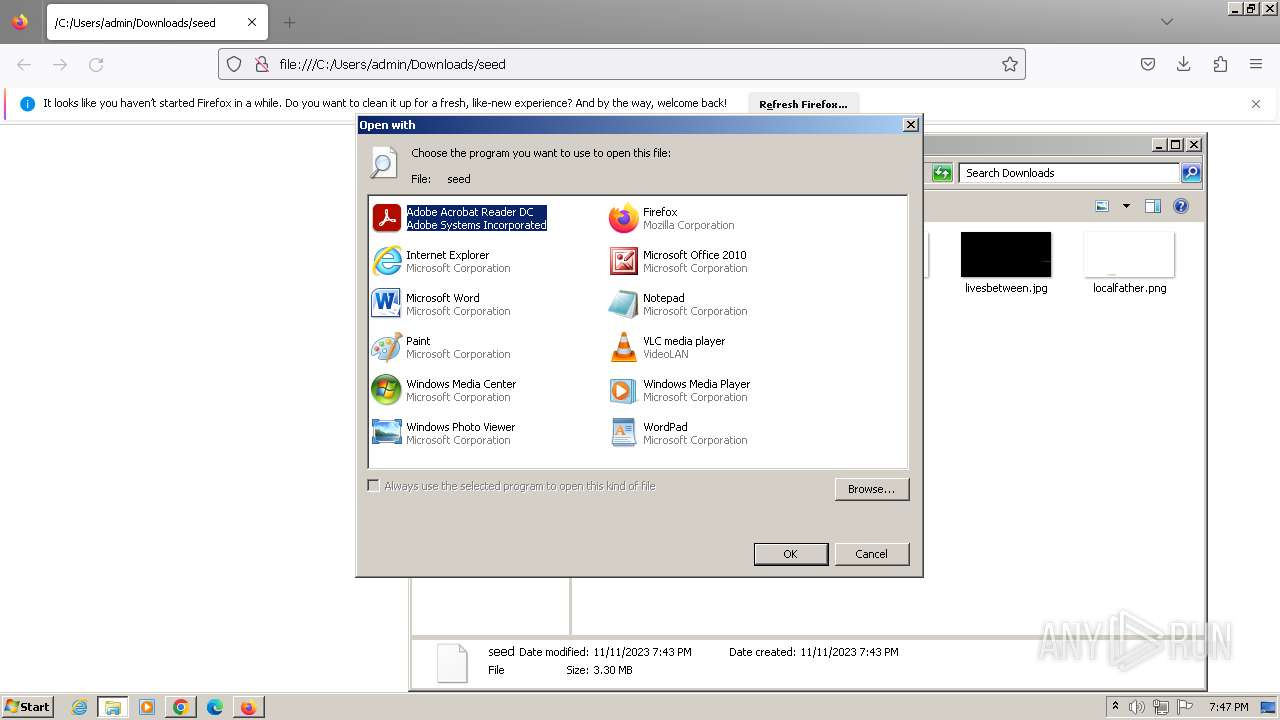Screen dimensions: 1280x720
Task: Click the Browse... button
Action: pyautogui.click(x=872, y=489)
